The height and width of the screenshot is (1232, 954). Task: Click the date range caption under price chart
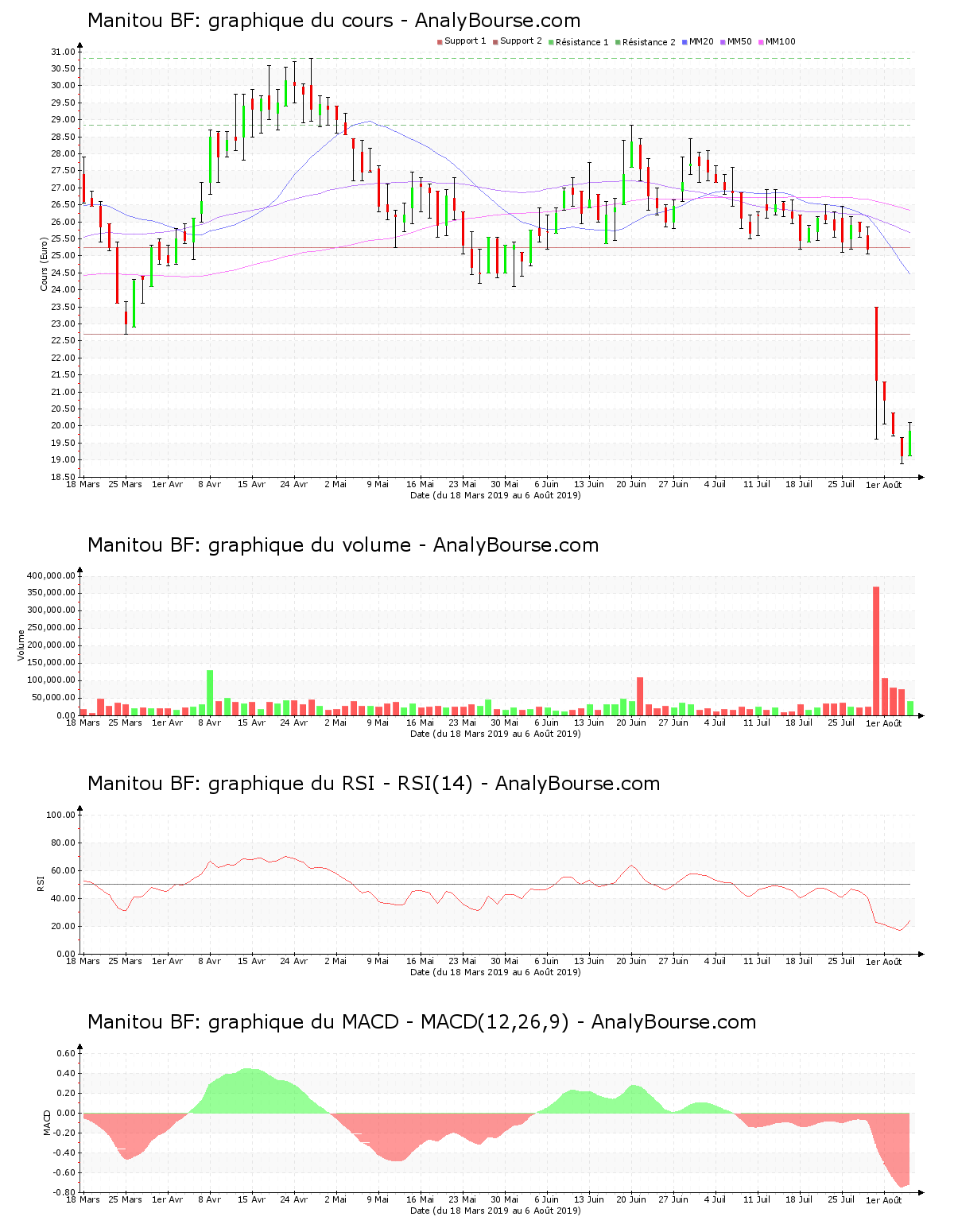click(495, 495)
